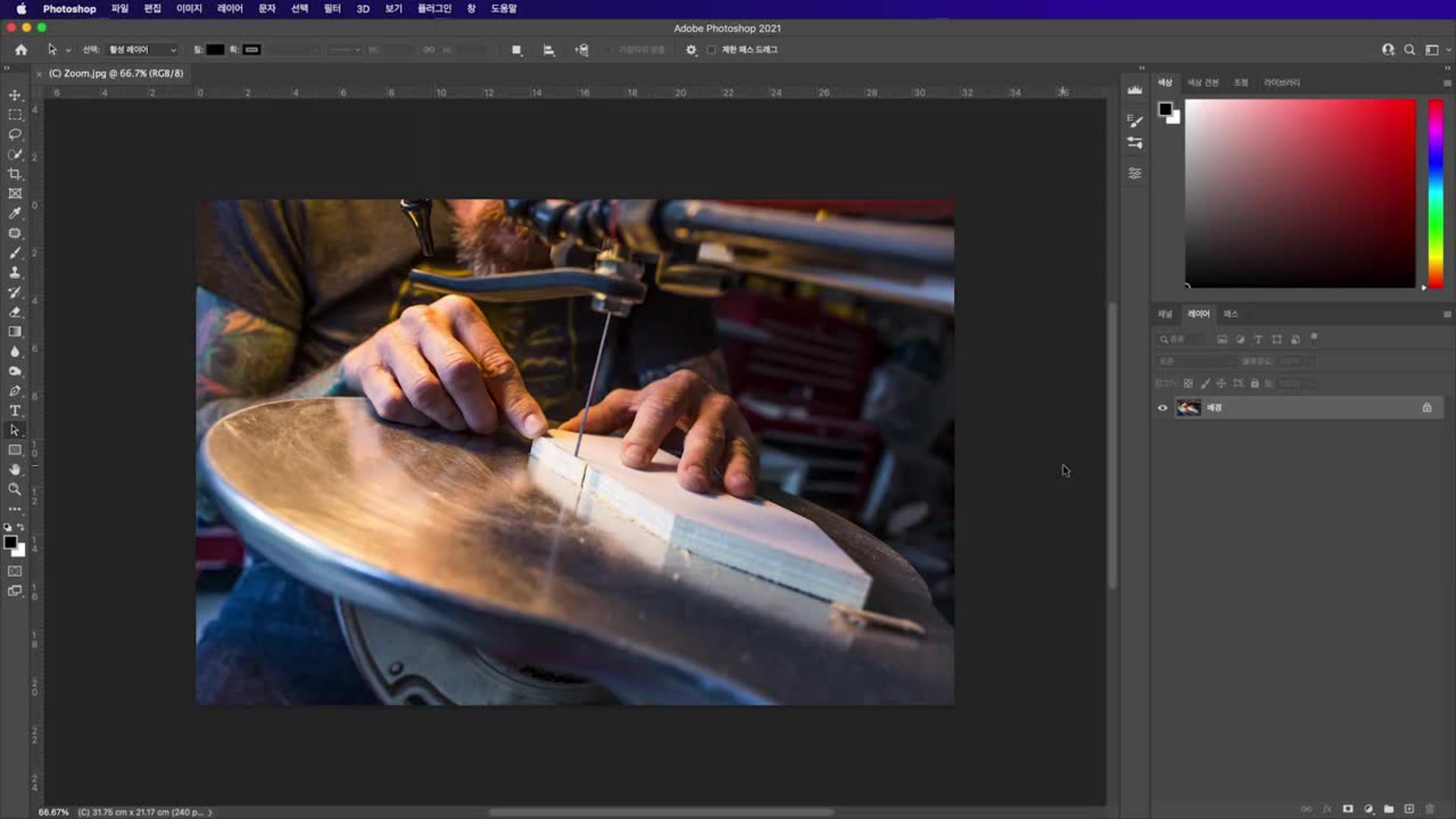Select the Crop tool

pos(14,174)
